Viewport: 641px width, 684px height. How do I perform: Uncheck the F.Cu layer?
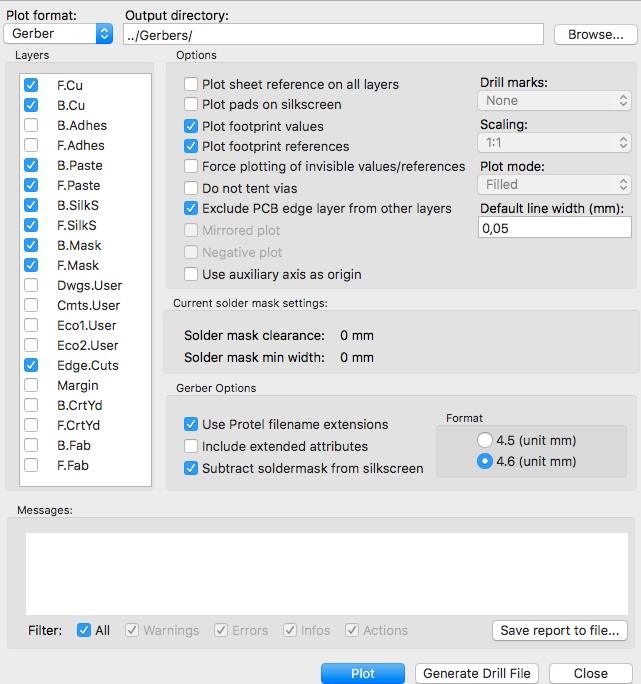point(31,85)
